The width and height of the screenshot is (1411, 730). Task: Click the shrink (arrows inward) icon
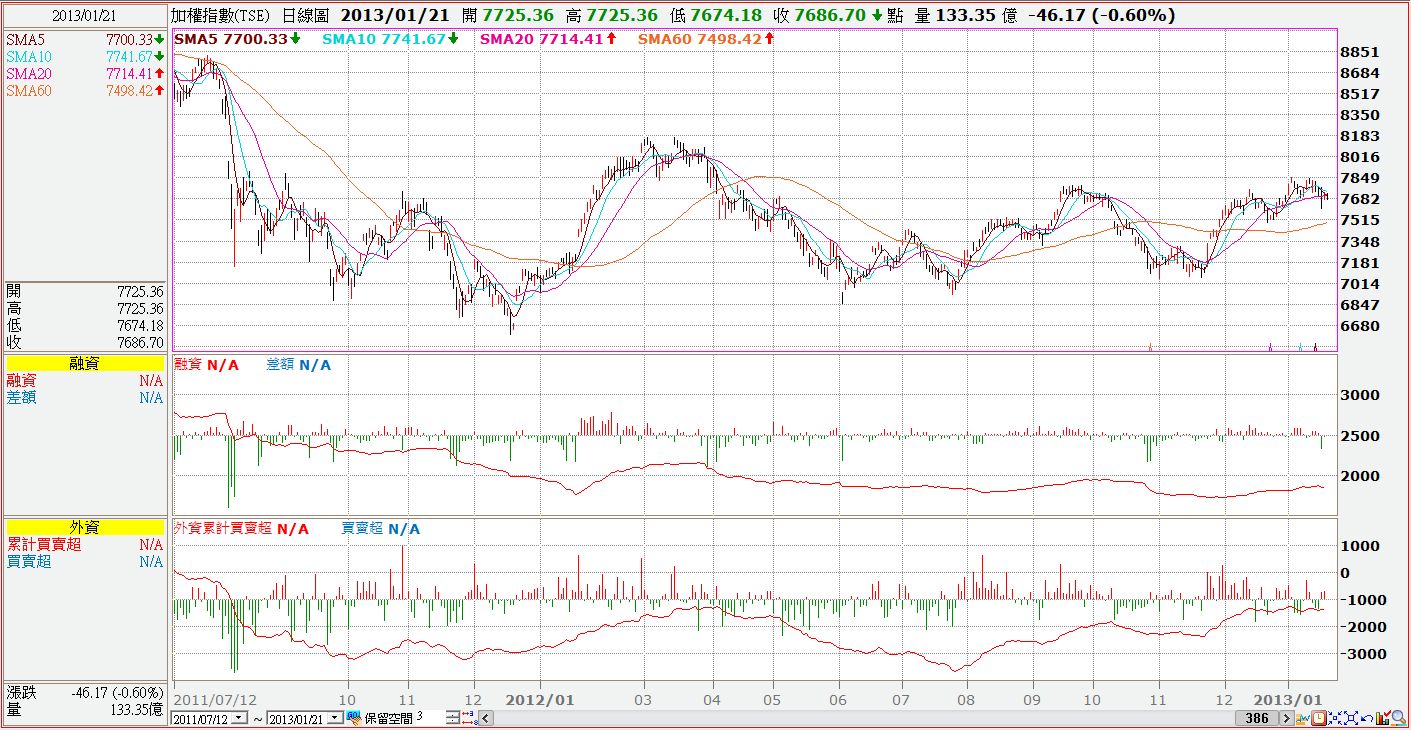[1335, 718]
